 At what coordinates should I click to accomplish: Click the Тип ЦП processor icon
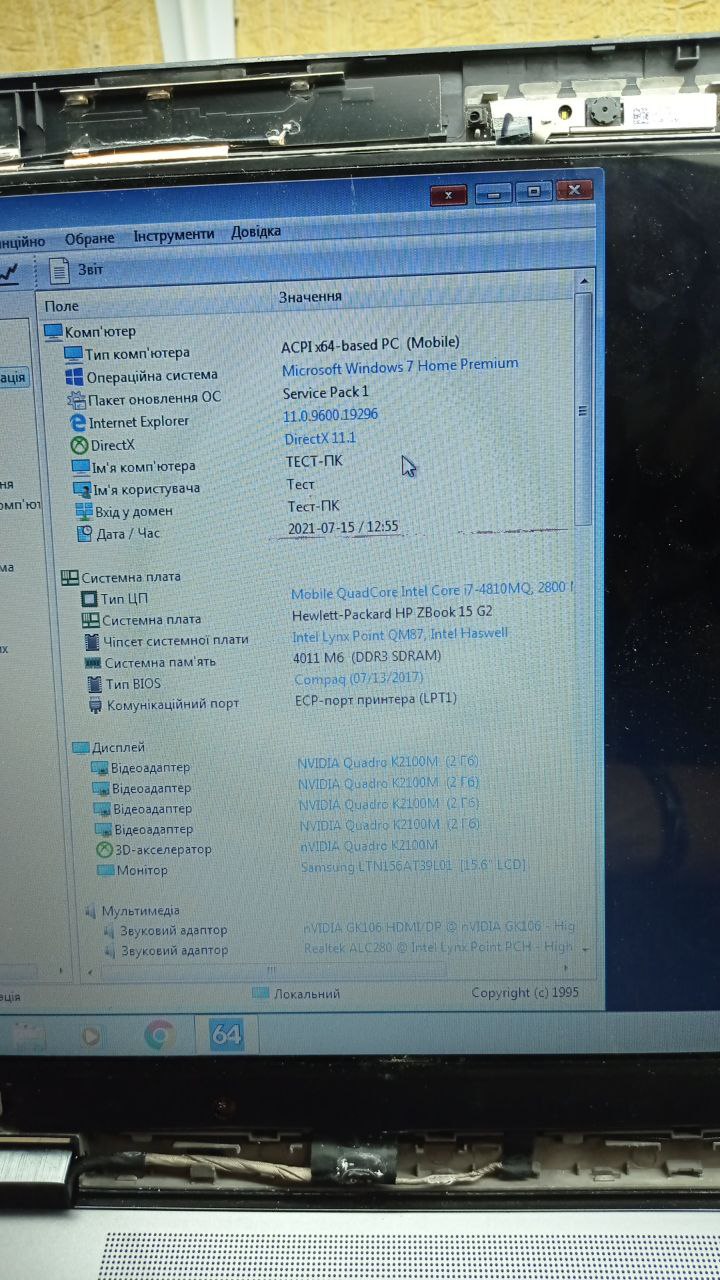[x=88, y=599]
